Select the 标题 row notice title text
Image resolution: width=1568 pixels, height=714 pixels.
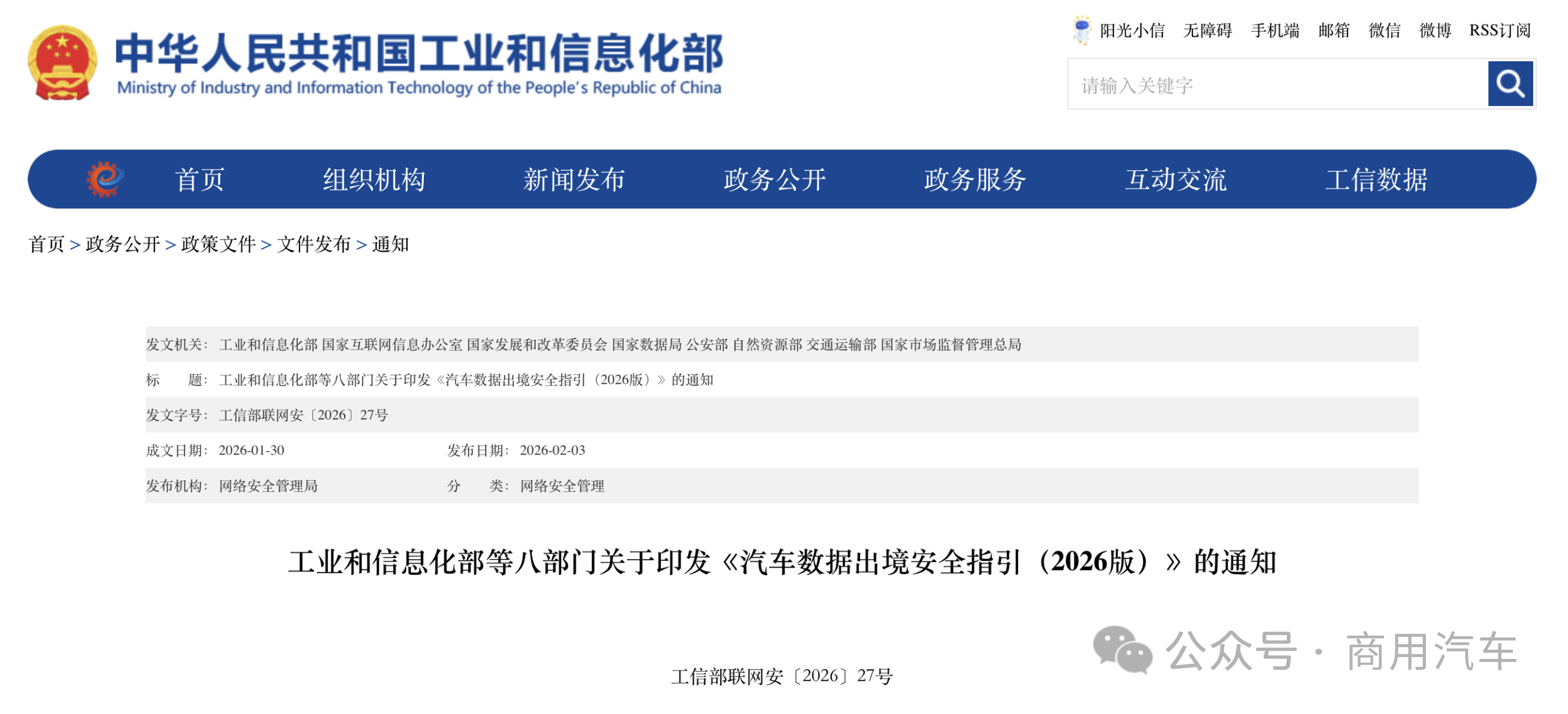(466, 380)
